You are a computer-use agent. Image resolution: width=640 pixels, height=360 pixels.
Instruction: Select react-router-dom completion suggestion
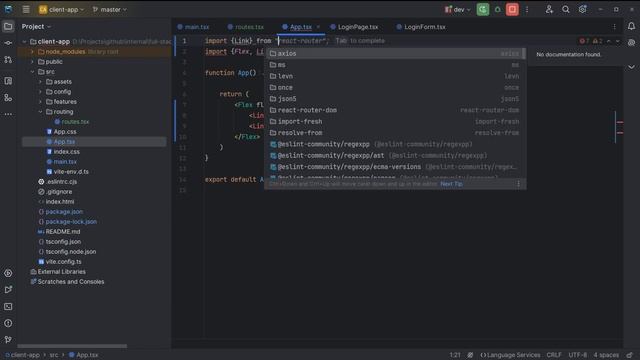[x=394, y=110]
